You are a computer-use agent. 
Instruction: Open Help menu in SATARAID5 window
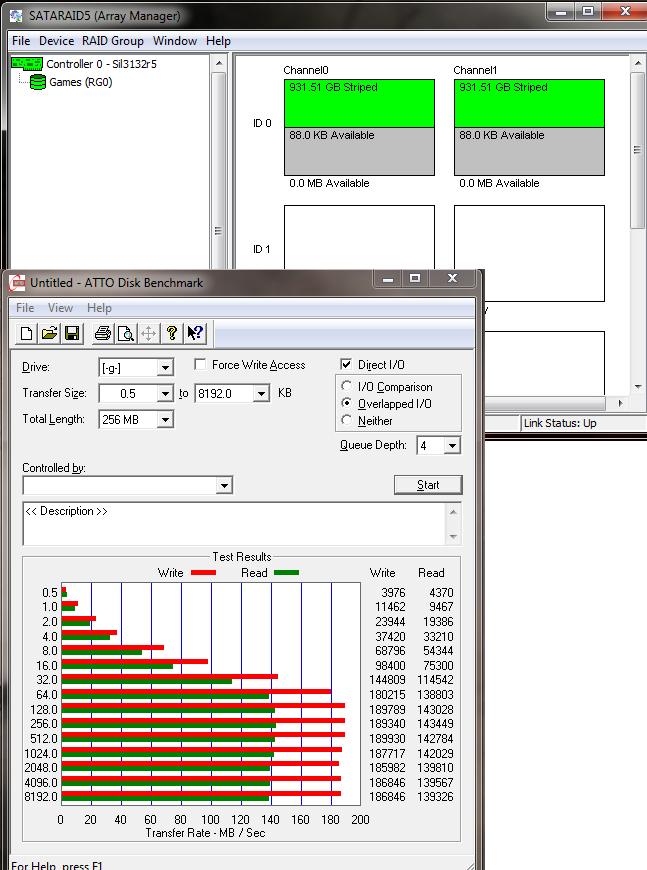218,41
